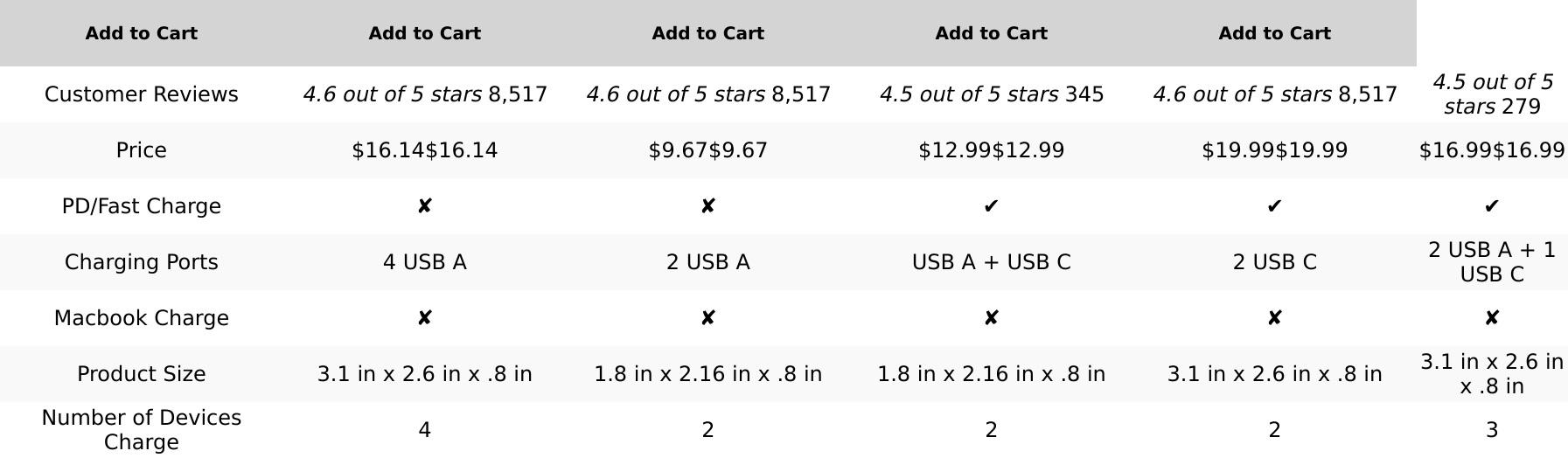
Task: Open the 345 customer reviews rating link
Action: coord(991,94)
